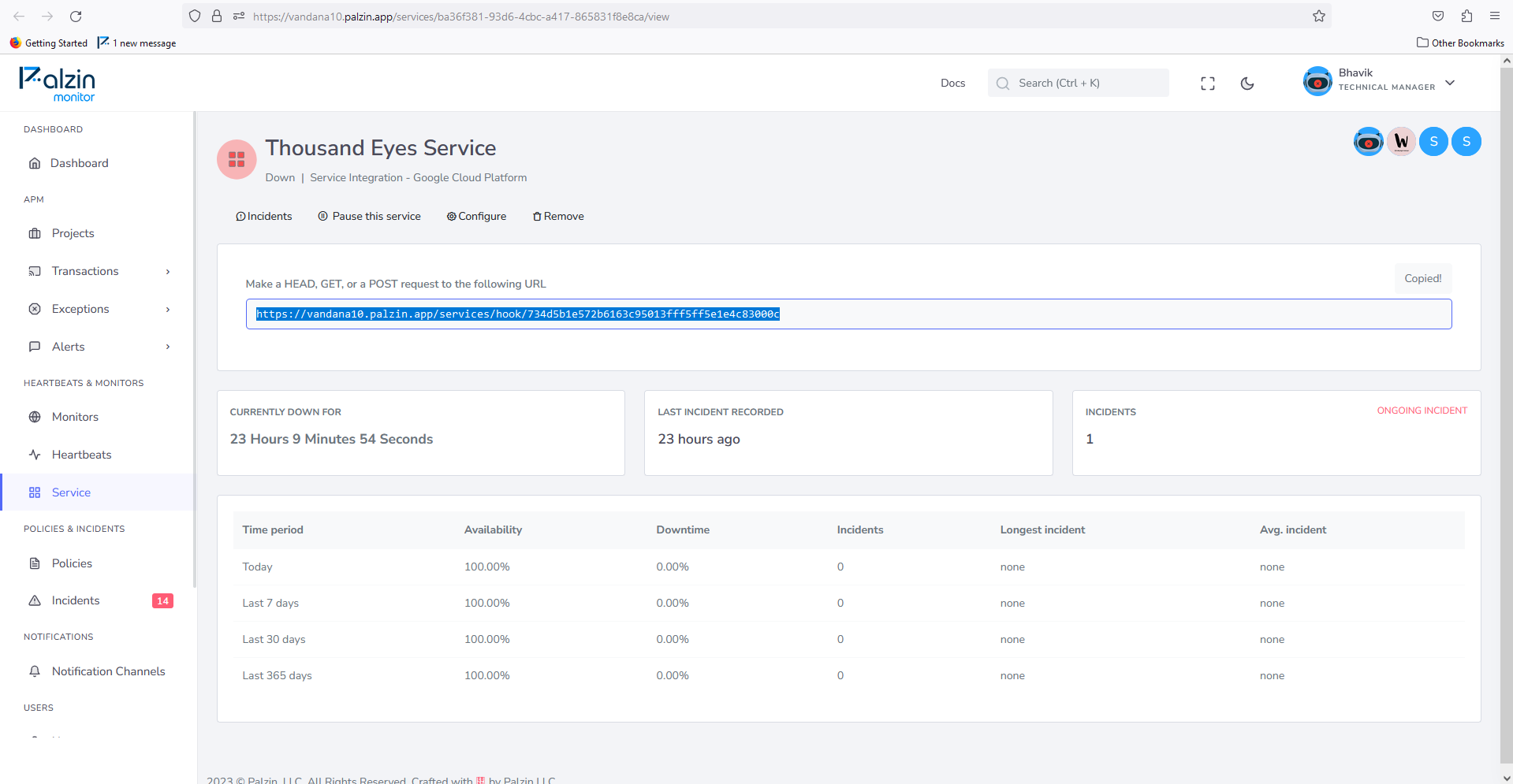The height and width of the screenshot is (784, 1513).
Task: Click the Search (Ctrl + K) field
Action: point(1078,83)
